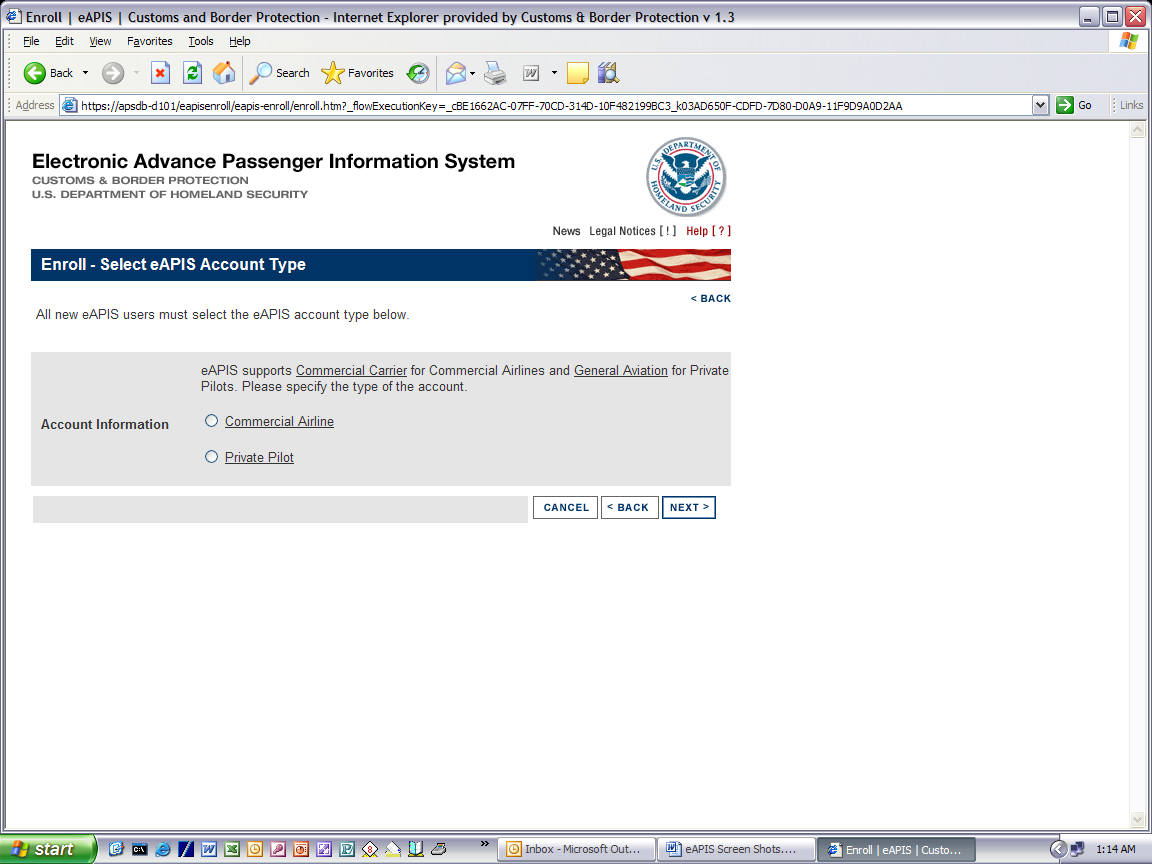Screen dimensions: 1152x864
Task: Launch PowerPoint from Quick Launch
Action: click(300, 849)
